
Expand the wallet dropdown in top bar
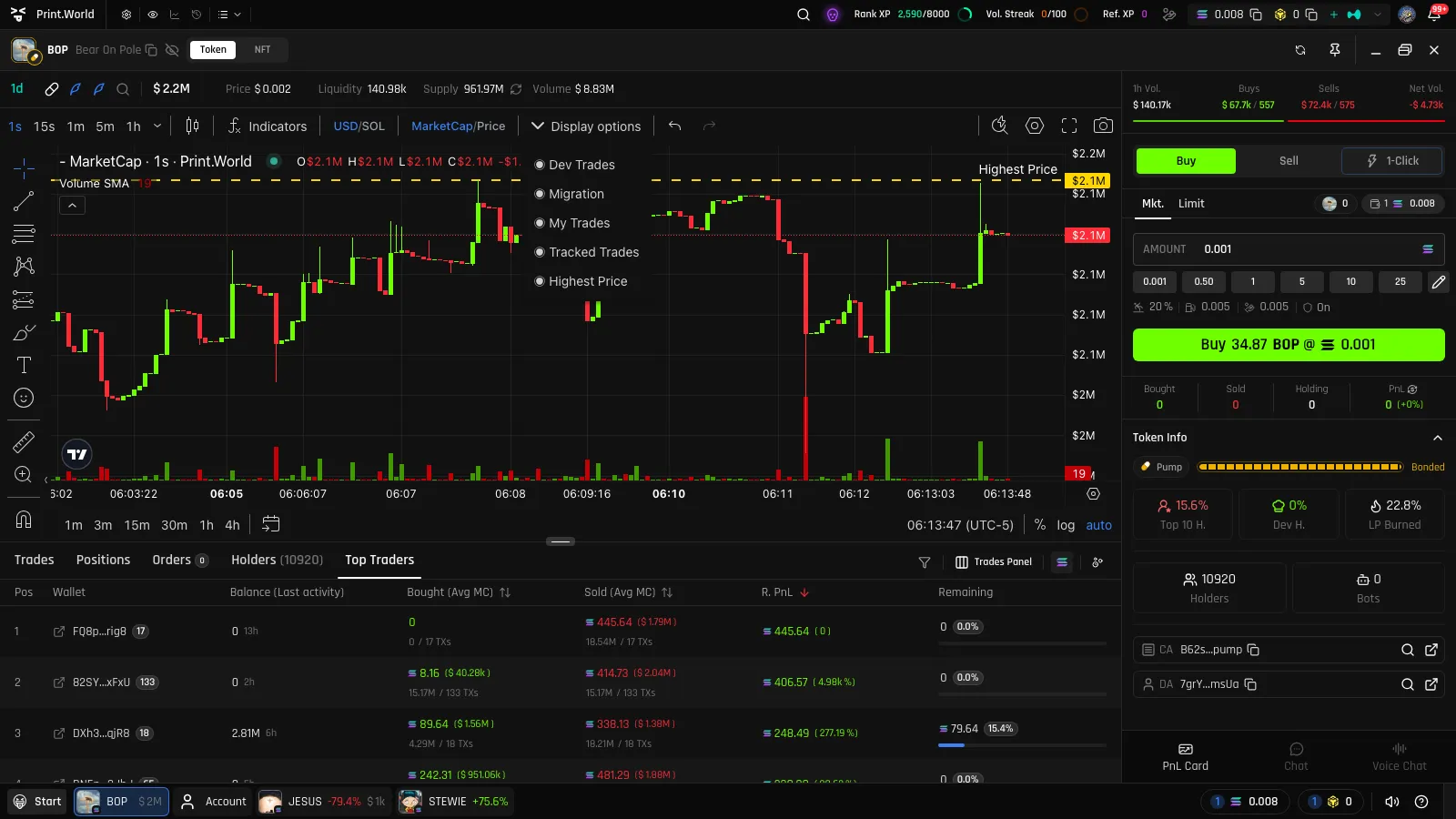coord(1378,15)
